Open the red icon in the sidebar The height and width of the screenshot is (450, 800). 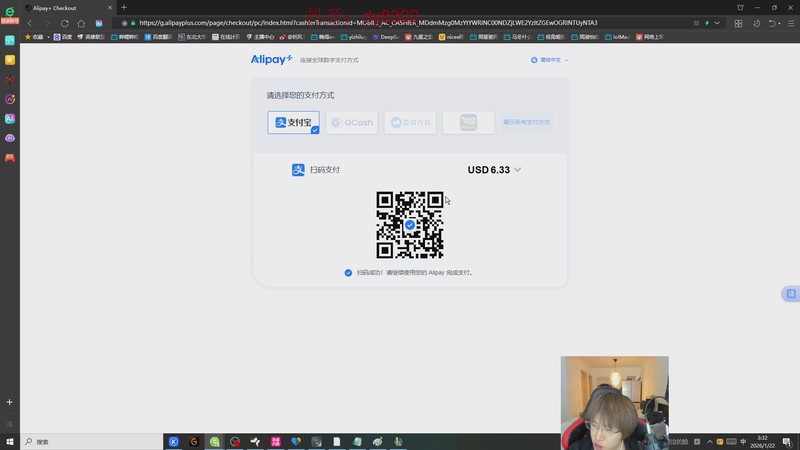click(10, 80)
